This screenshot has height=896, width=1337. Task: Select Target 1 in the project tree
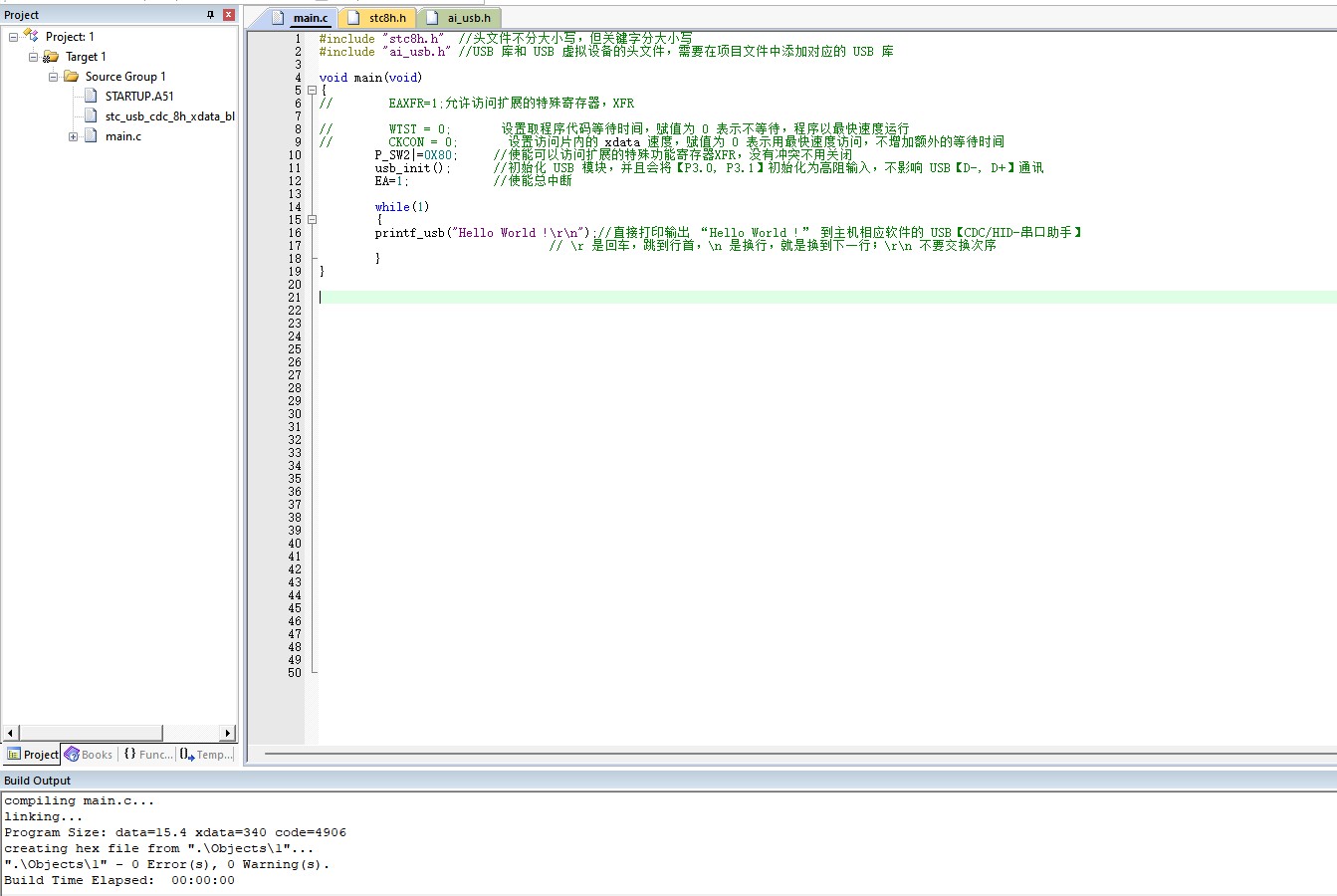point(86,57)
